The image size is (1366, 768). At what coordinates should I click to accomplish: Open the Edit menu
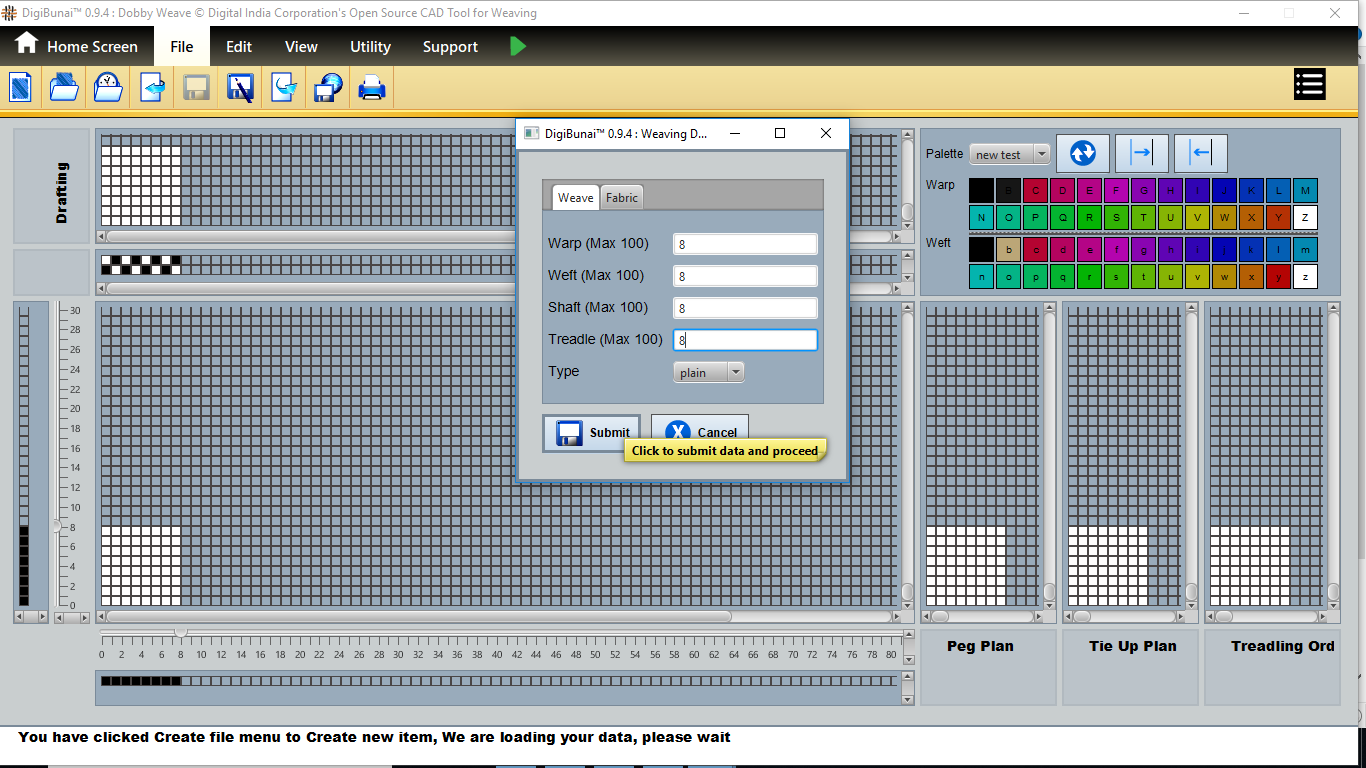click(239, 47)
